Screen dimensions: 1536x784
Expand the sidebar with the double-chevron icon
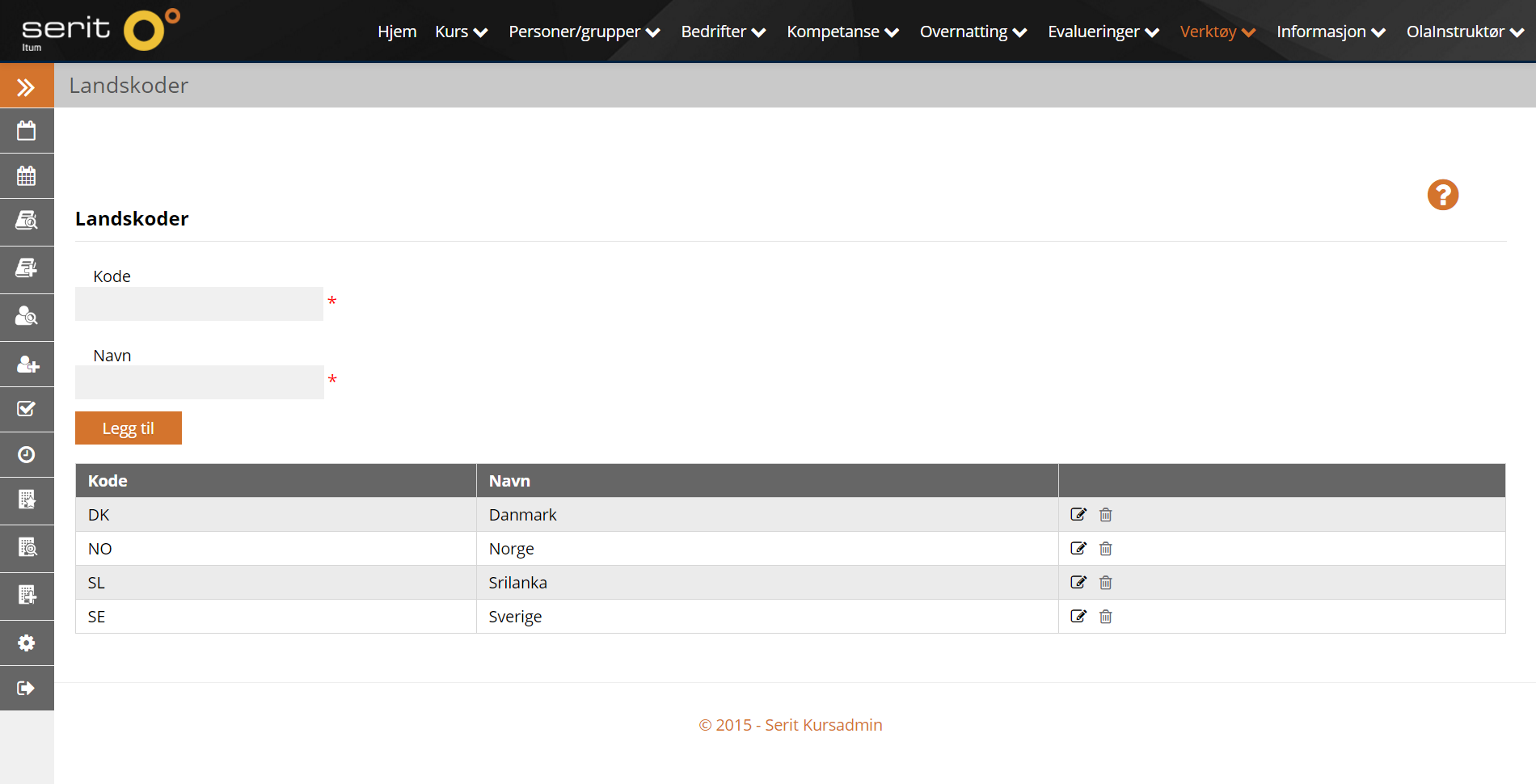click(27, 86)
